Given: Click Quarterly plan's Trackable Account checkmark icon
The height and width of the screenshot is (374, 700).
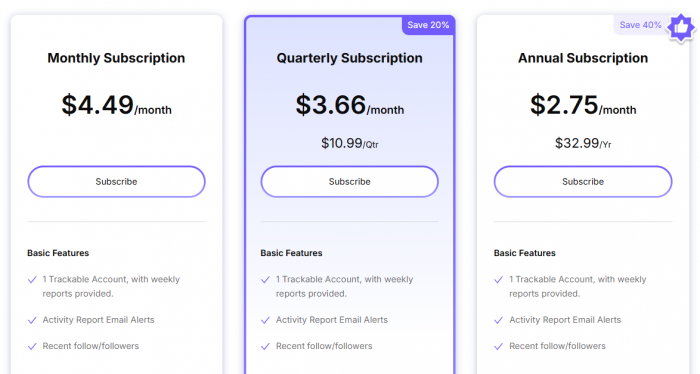Looking at the screenshot, I should [x=265, y=280].
